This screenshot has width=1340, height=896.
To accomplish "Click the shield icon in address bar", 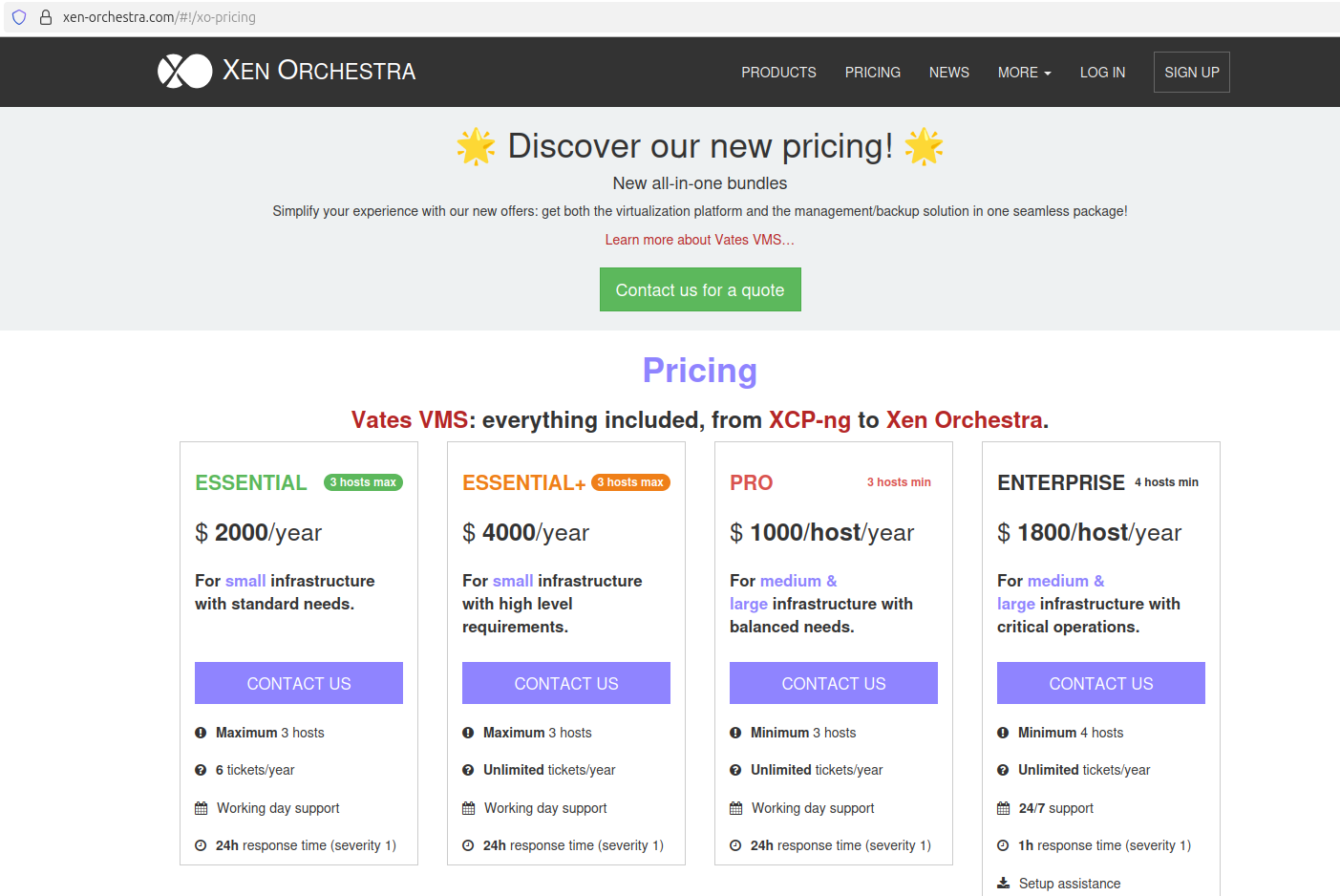I will tap(19, 17).
